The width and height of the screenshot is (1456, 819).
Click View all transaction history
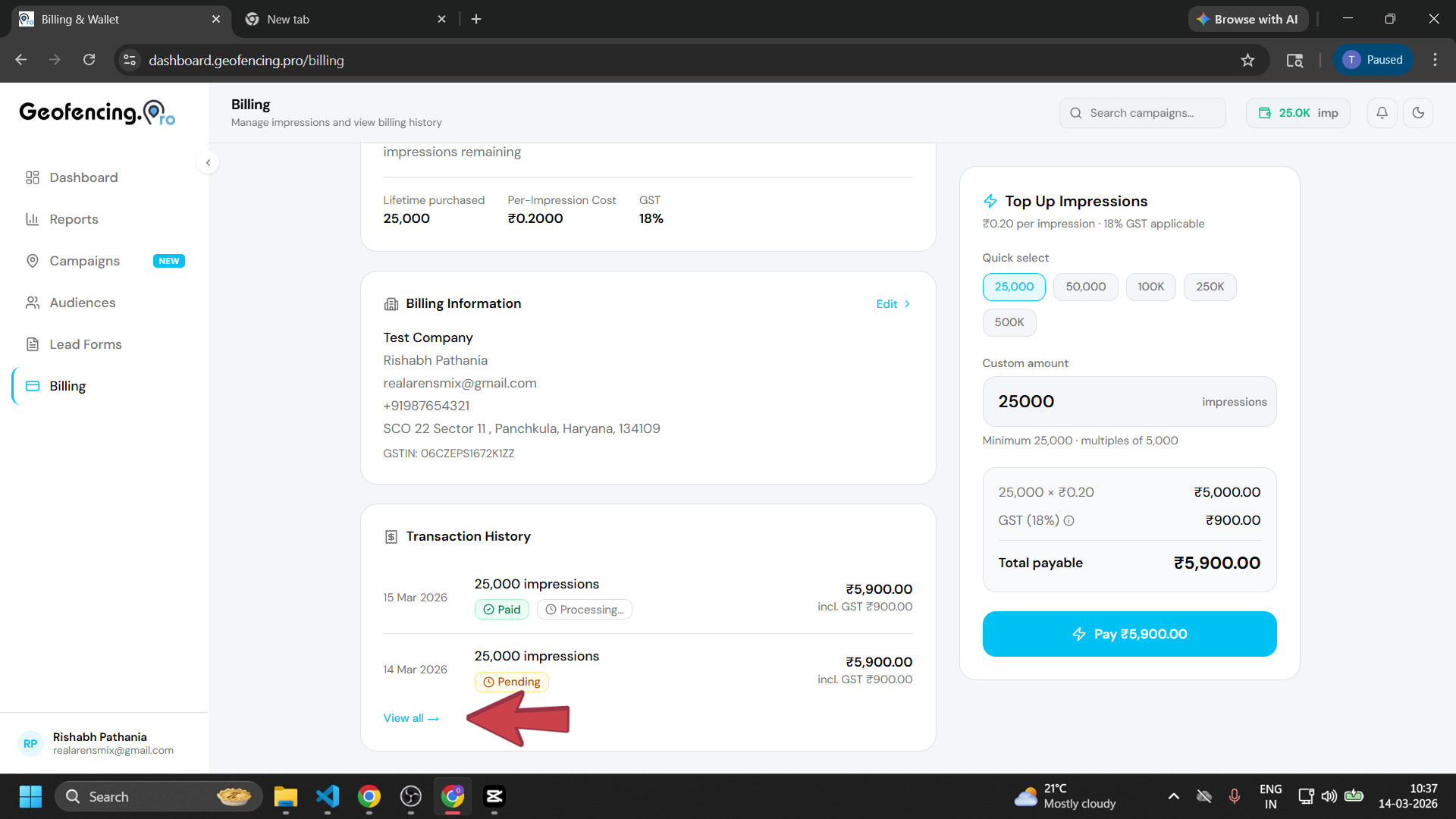pyautogui.click(x=410, y=717)
